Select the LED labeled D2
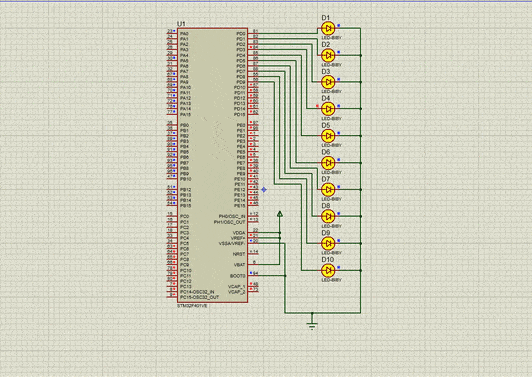The image size is (532, 377). click(328, 55)
